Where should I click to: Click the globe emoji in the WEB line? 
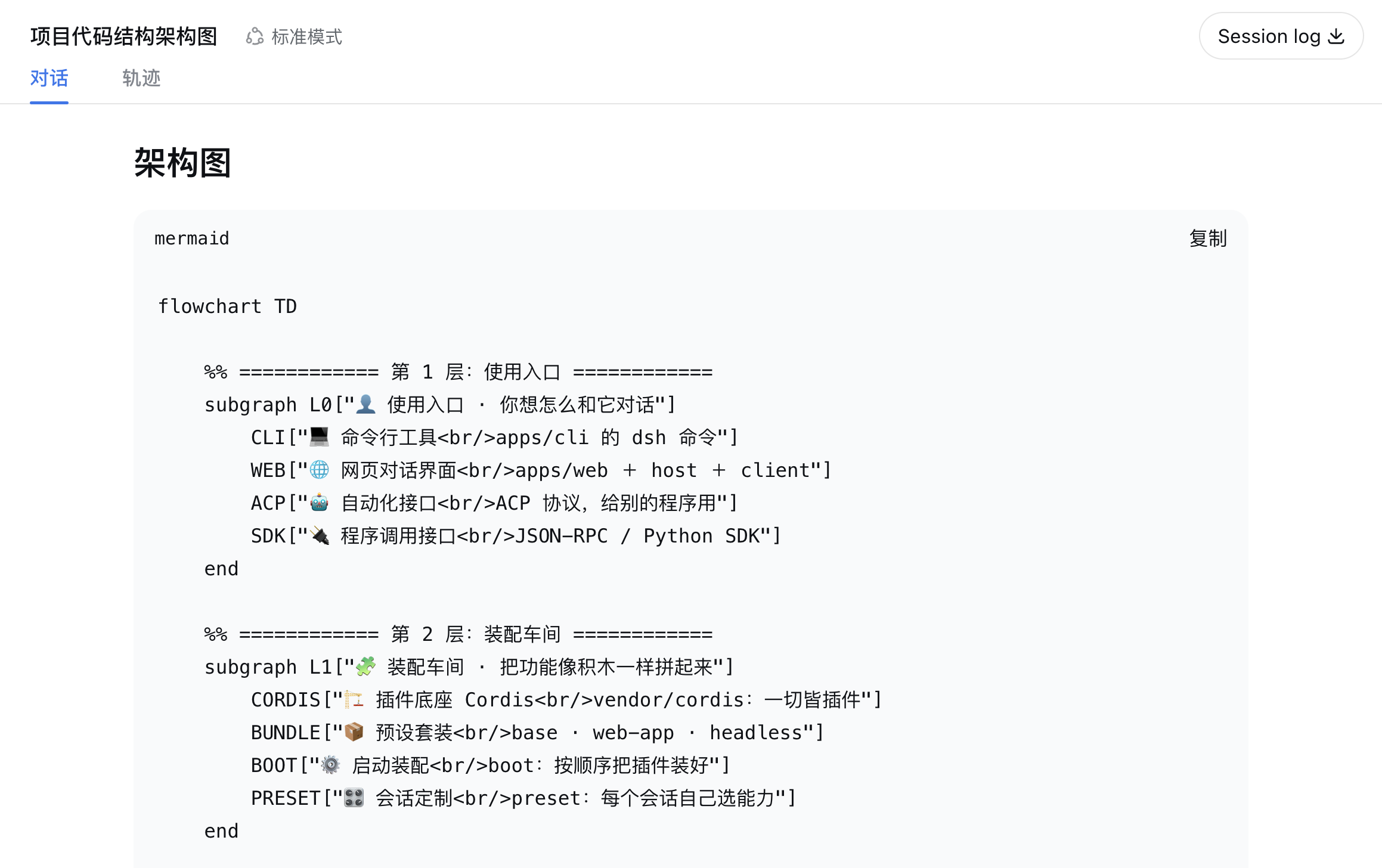pyautogui.click(x=320, y=469)
